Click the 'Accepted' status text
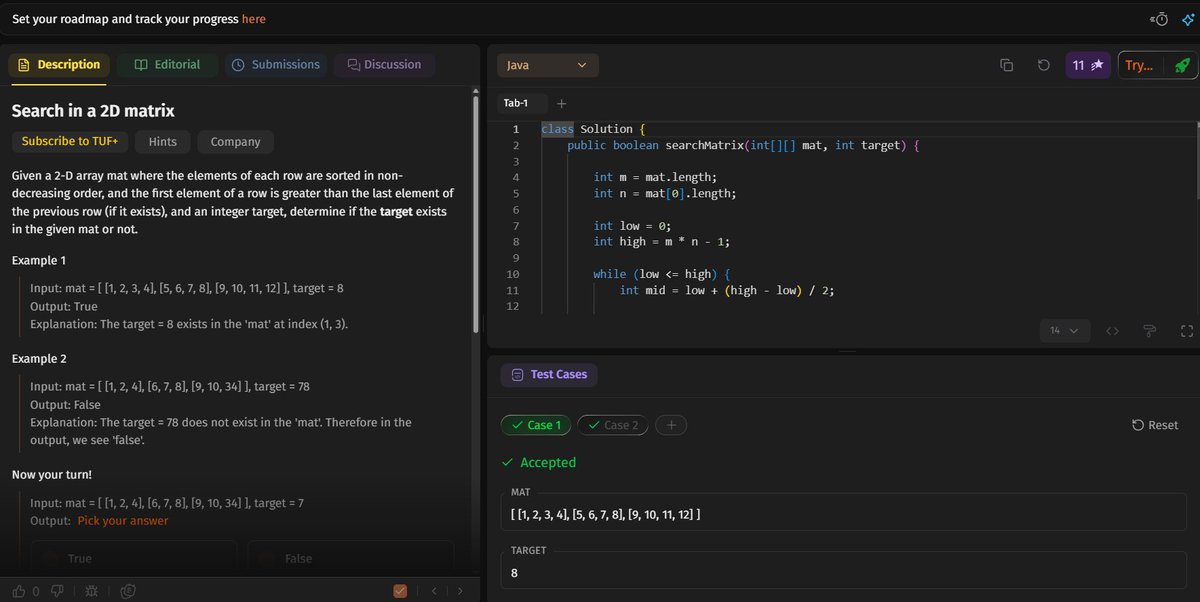Screen dimensions: 1200x602 pyautogui.click(x=548, y=463)
